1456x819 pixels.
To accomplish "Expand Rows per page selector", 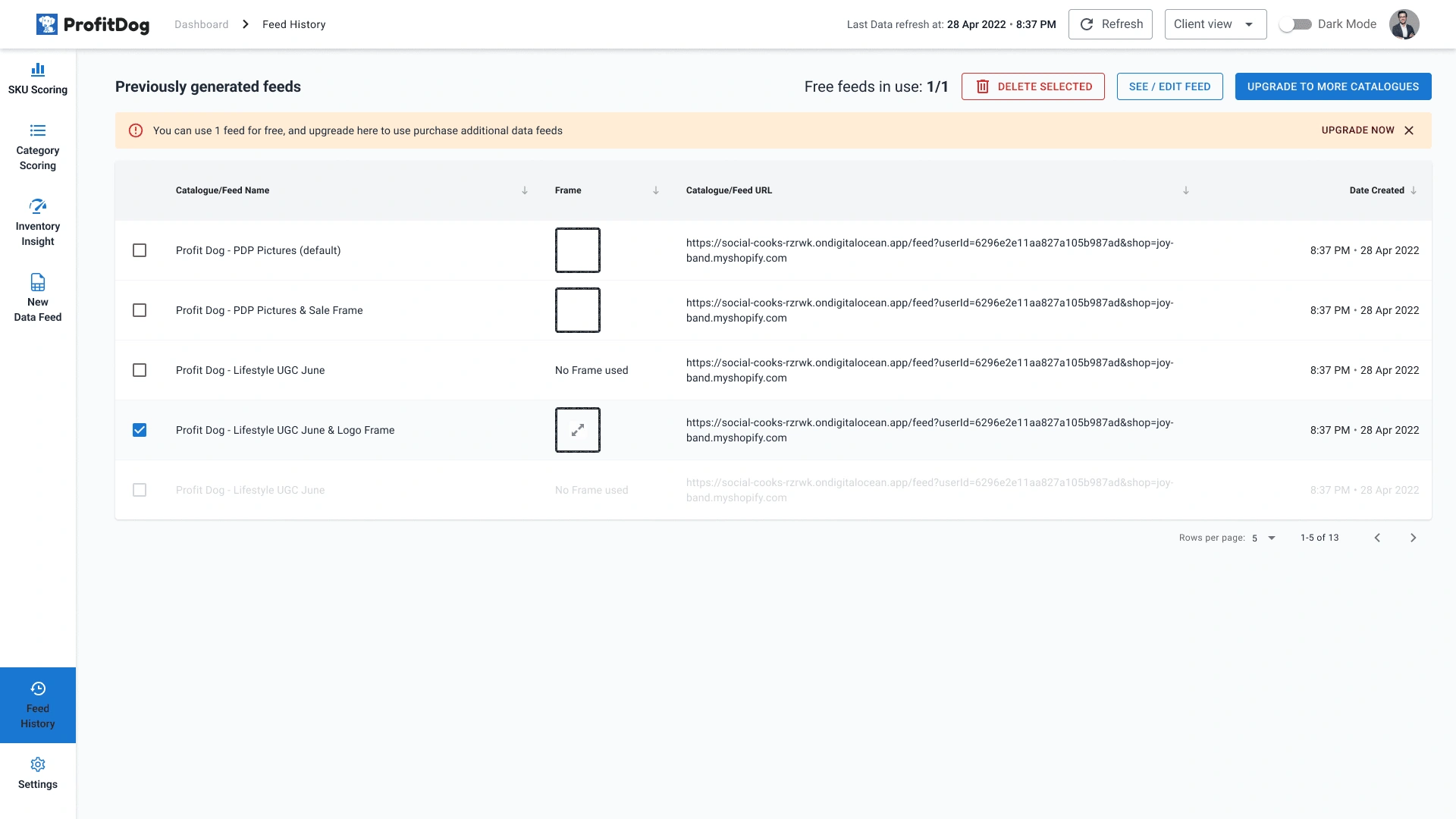I will click(1264, 538).
